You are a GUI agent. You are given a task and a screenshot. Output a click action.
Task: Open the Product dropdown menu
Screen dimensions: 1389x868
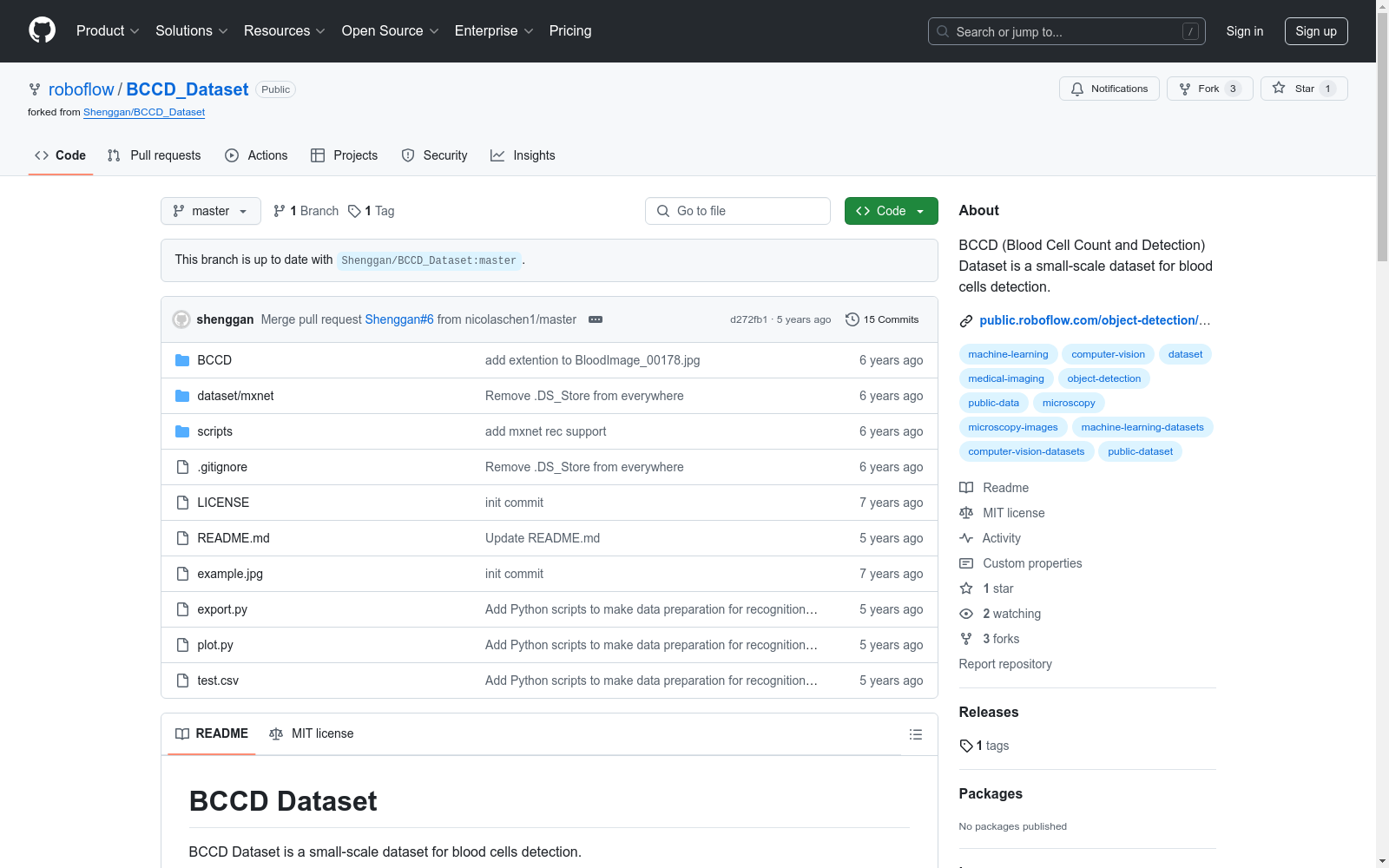[x=108, y=31]
